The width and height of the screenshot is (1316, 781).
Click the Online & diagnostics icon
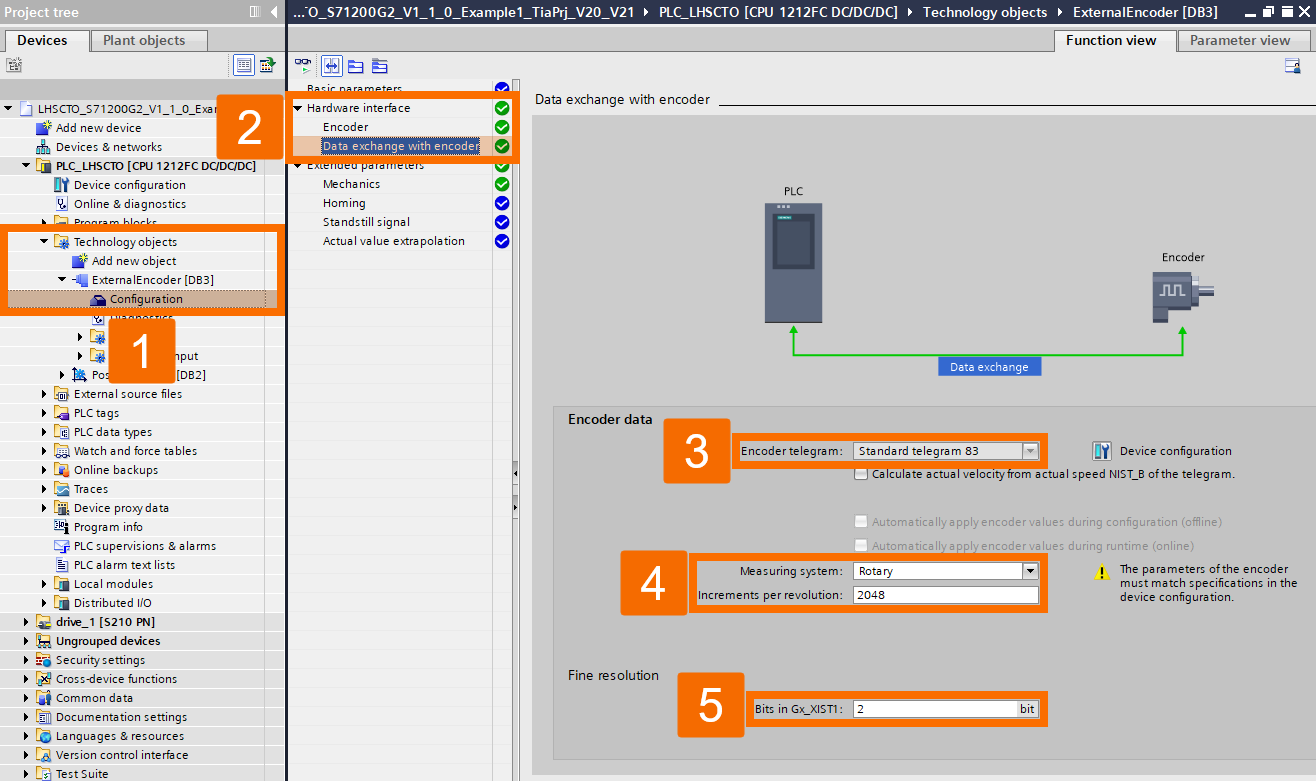coord(61,204)
